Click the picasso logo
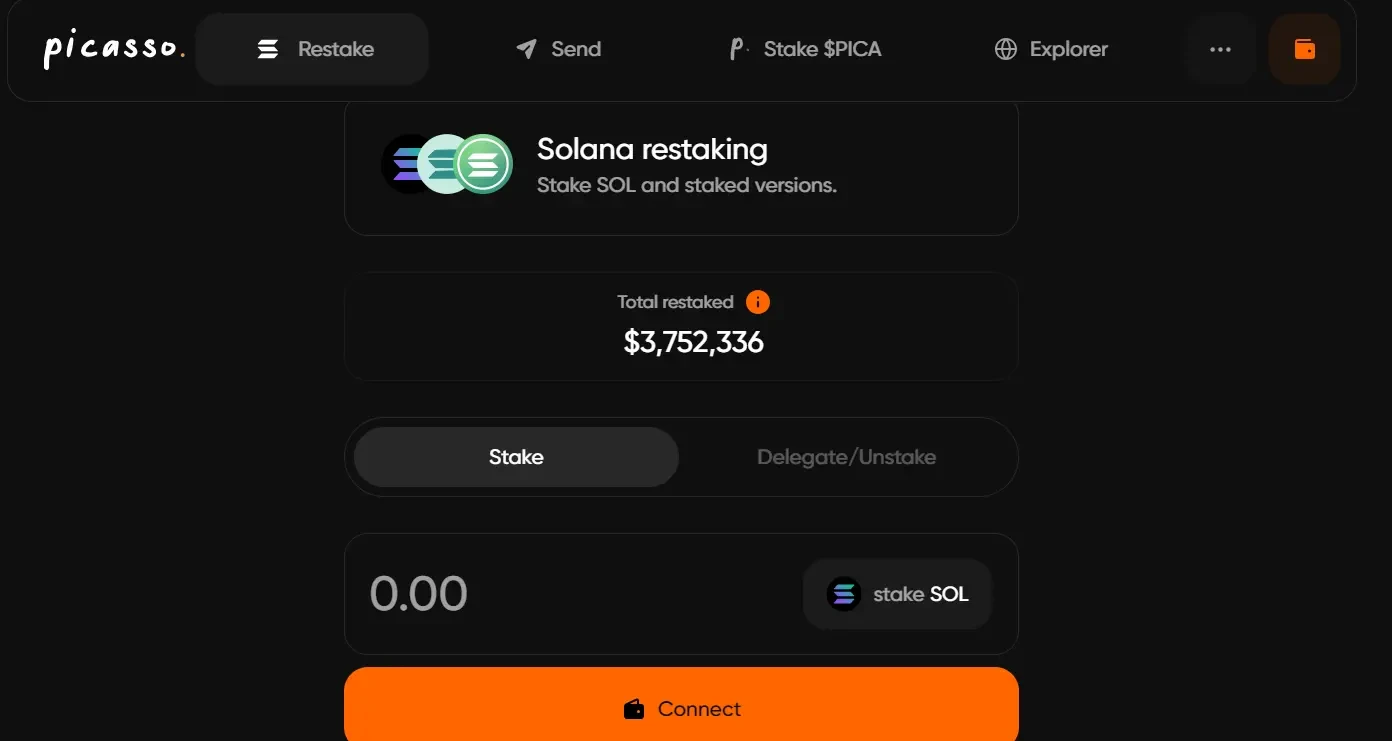Screen dimensions: 1392x741 (x=114, y=49)
